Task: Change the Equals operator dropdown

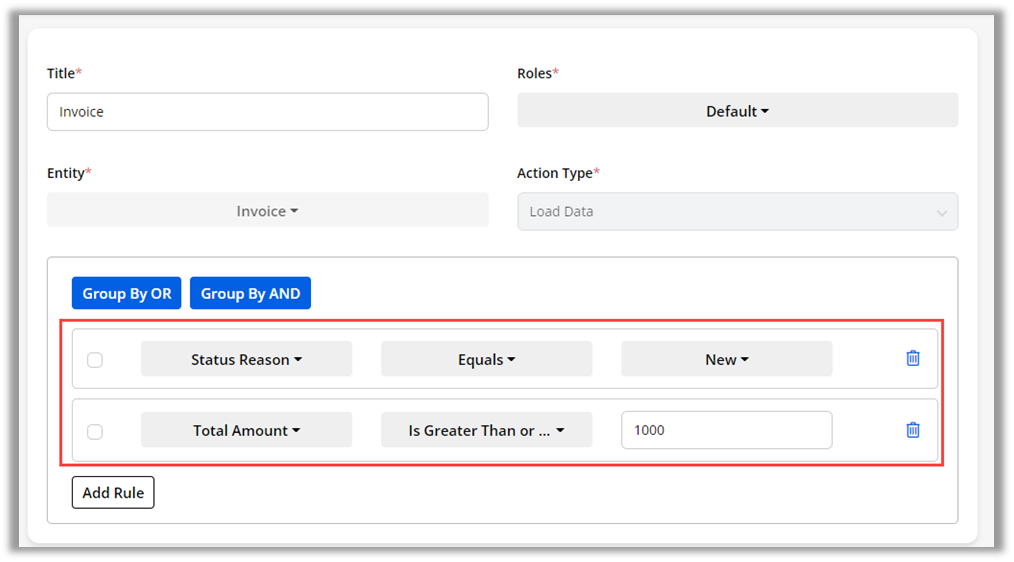Action: tap(486, 359)
